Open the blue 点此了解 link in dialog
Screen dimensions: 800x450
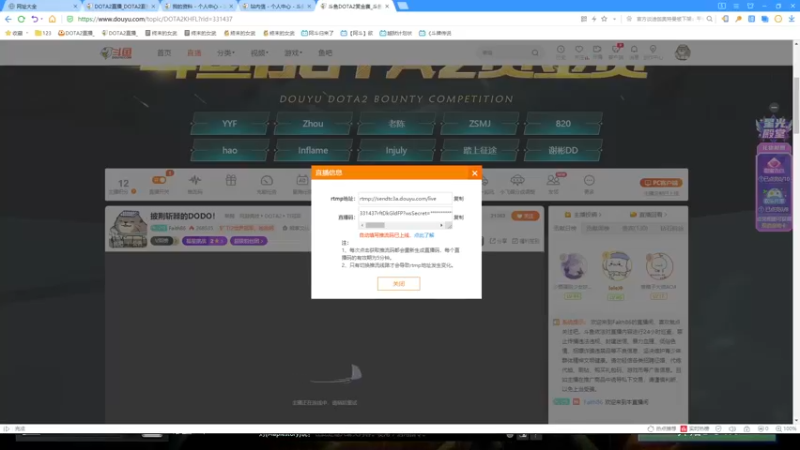tap(424, 235)
